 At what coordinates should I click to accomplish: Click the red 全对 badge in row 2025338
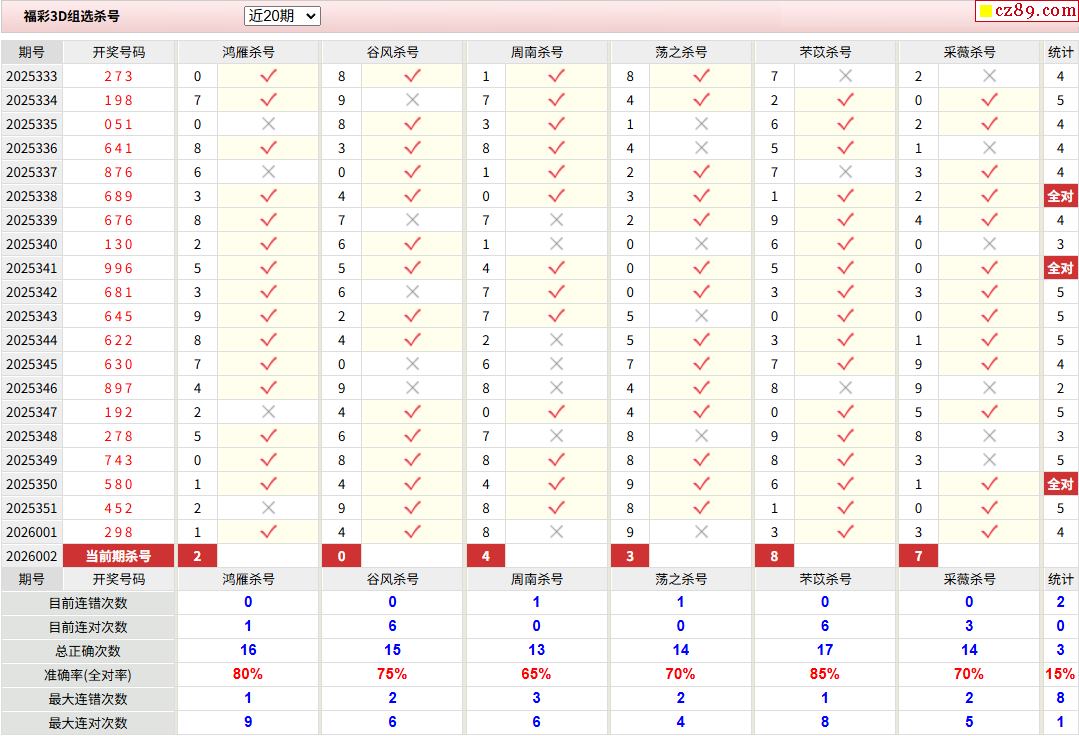coord(1060,196)
